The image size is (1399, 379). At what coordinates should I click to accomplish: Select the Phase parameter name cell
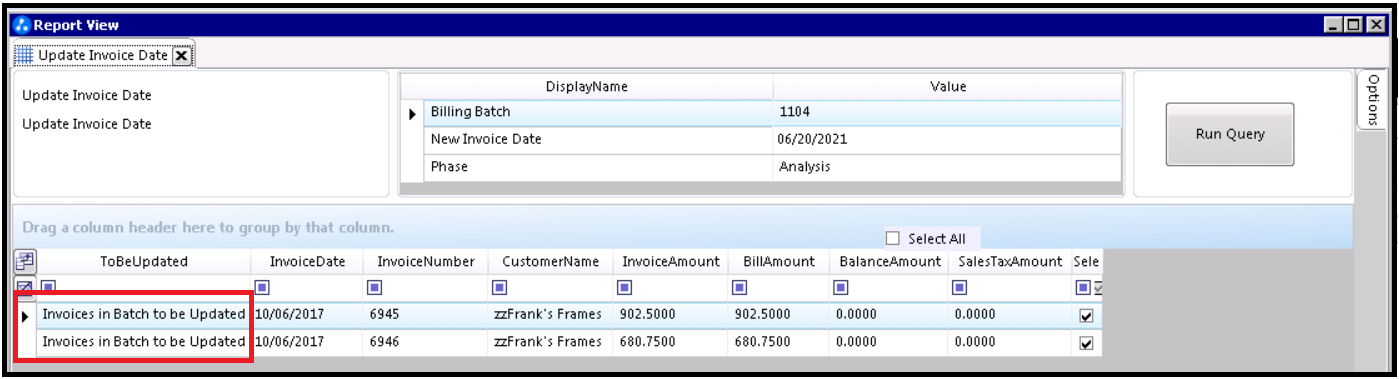point(598,167)
